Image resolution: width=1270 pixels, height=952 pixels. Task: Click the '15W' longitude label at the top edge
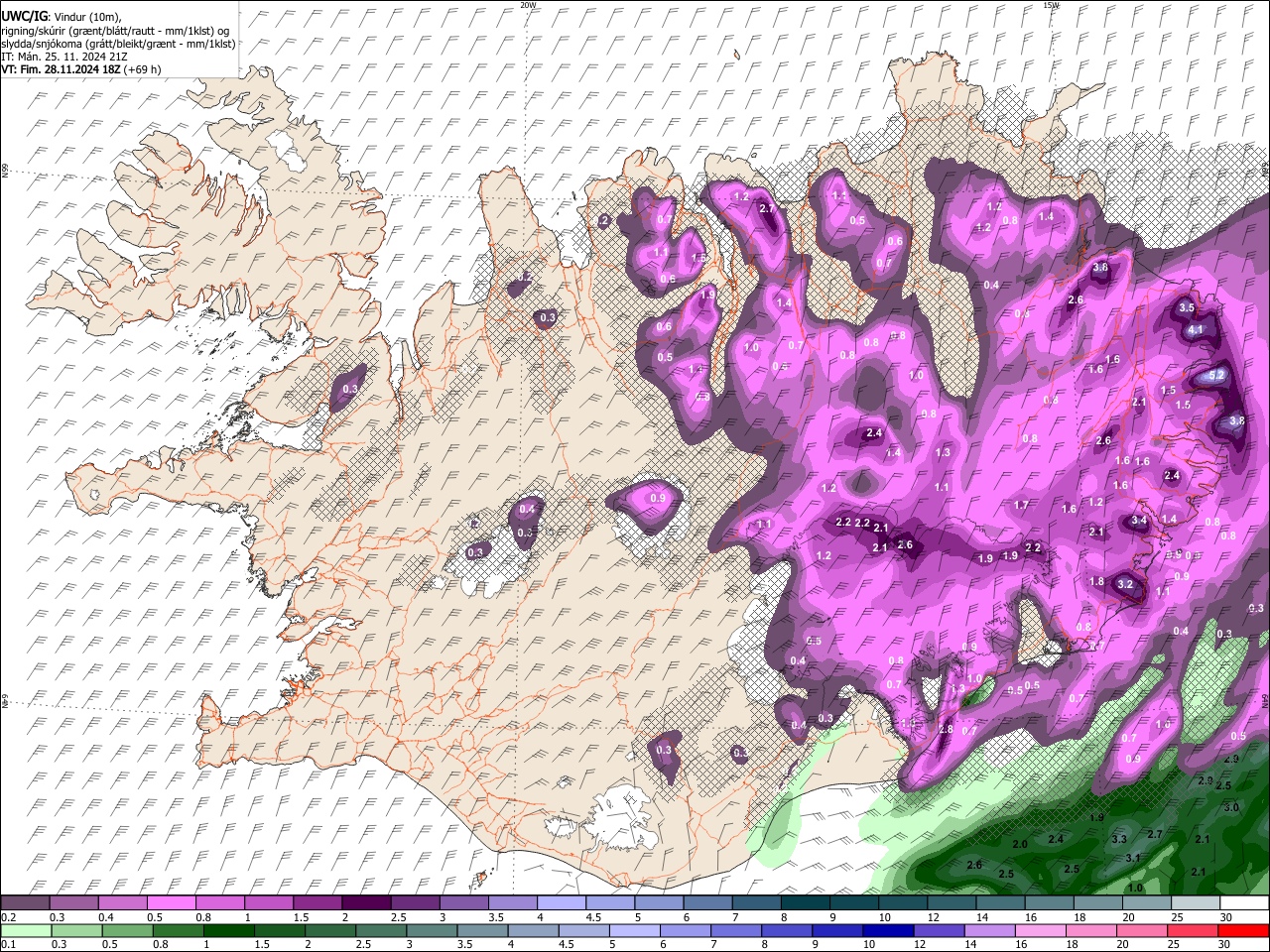tap(1051, 5)
